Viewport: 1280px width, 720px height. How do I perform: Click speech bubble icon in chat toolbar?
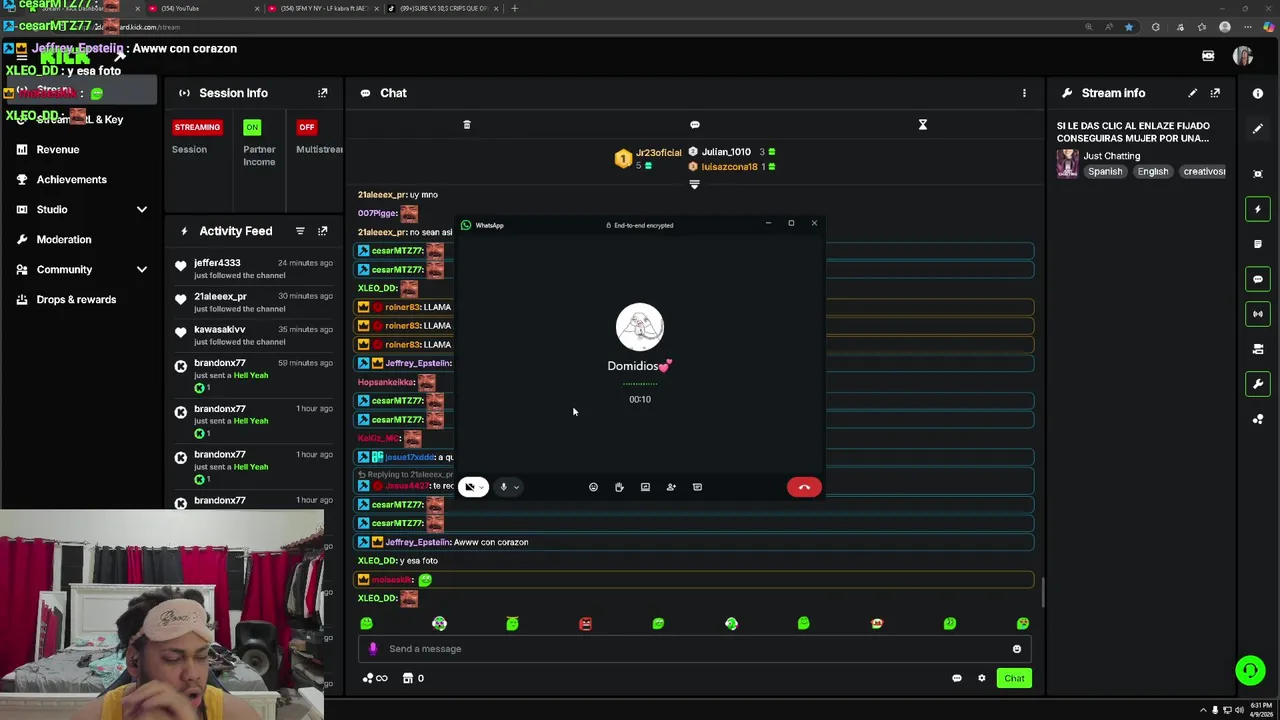[x=695, y=125]
